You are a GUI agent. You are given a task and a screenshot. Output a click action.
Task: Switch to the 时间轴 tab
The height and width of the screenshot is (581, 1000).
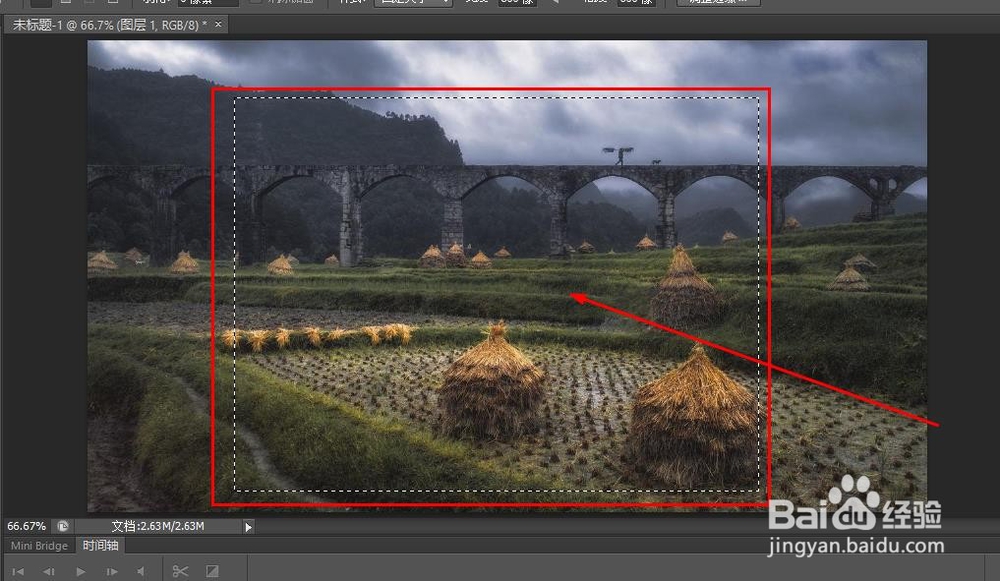100,545
